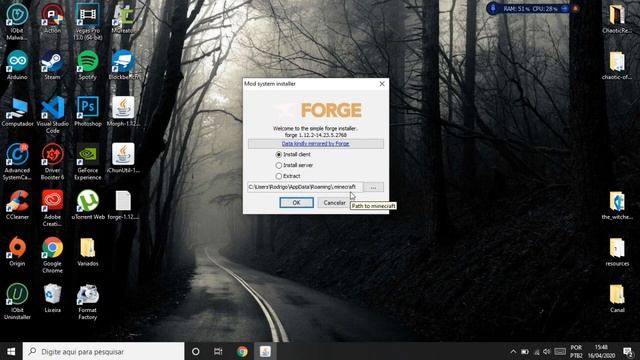Open IObit Uninstaller desktop icon
640x360 pixels.
coord(17,301)
